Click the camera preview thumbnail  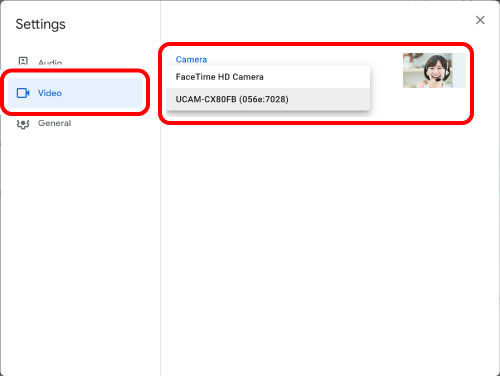[x=434, y=70]
